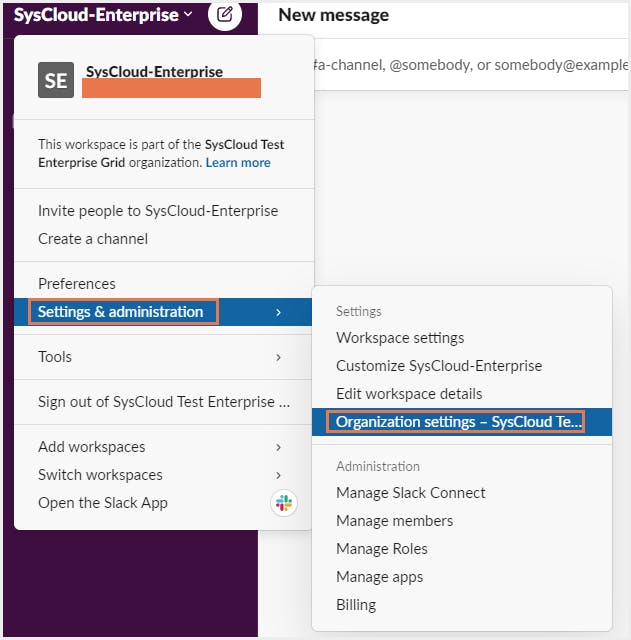Select Open the Slack App

(x=103, y=503)
